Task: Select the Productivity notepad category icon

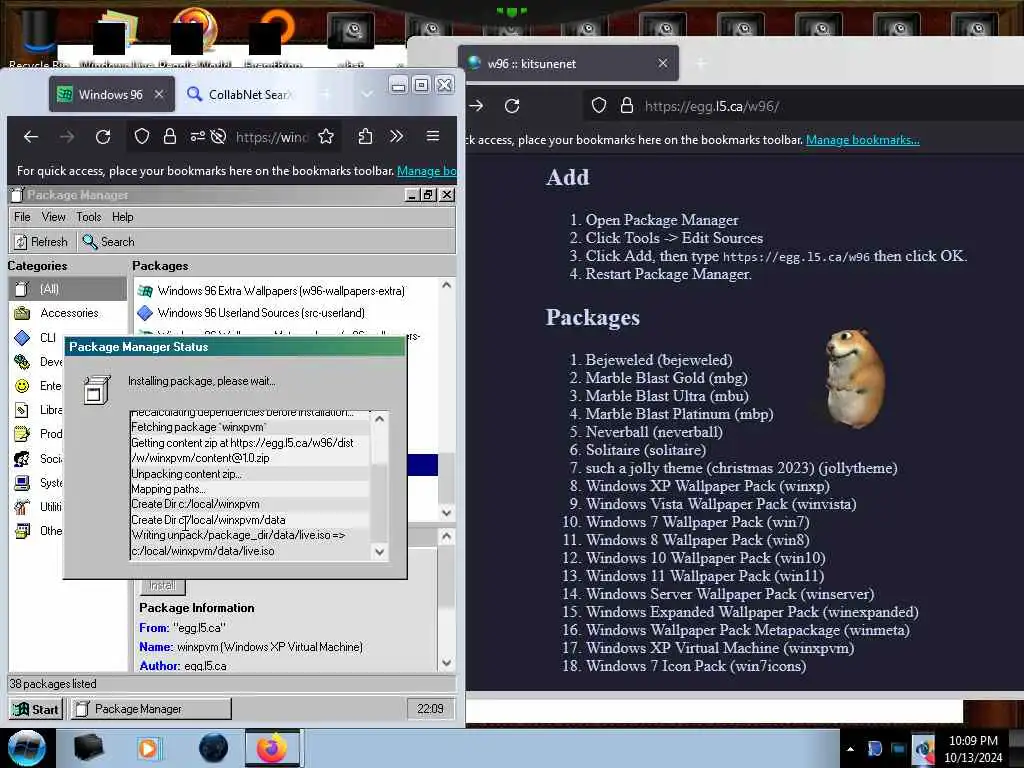Action: click(22, 434)
